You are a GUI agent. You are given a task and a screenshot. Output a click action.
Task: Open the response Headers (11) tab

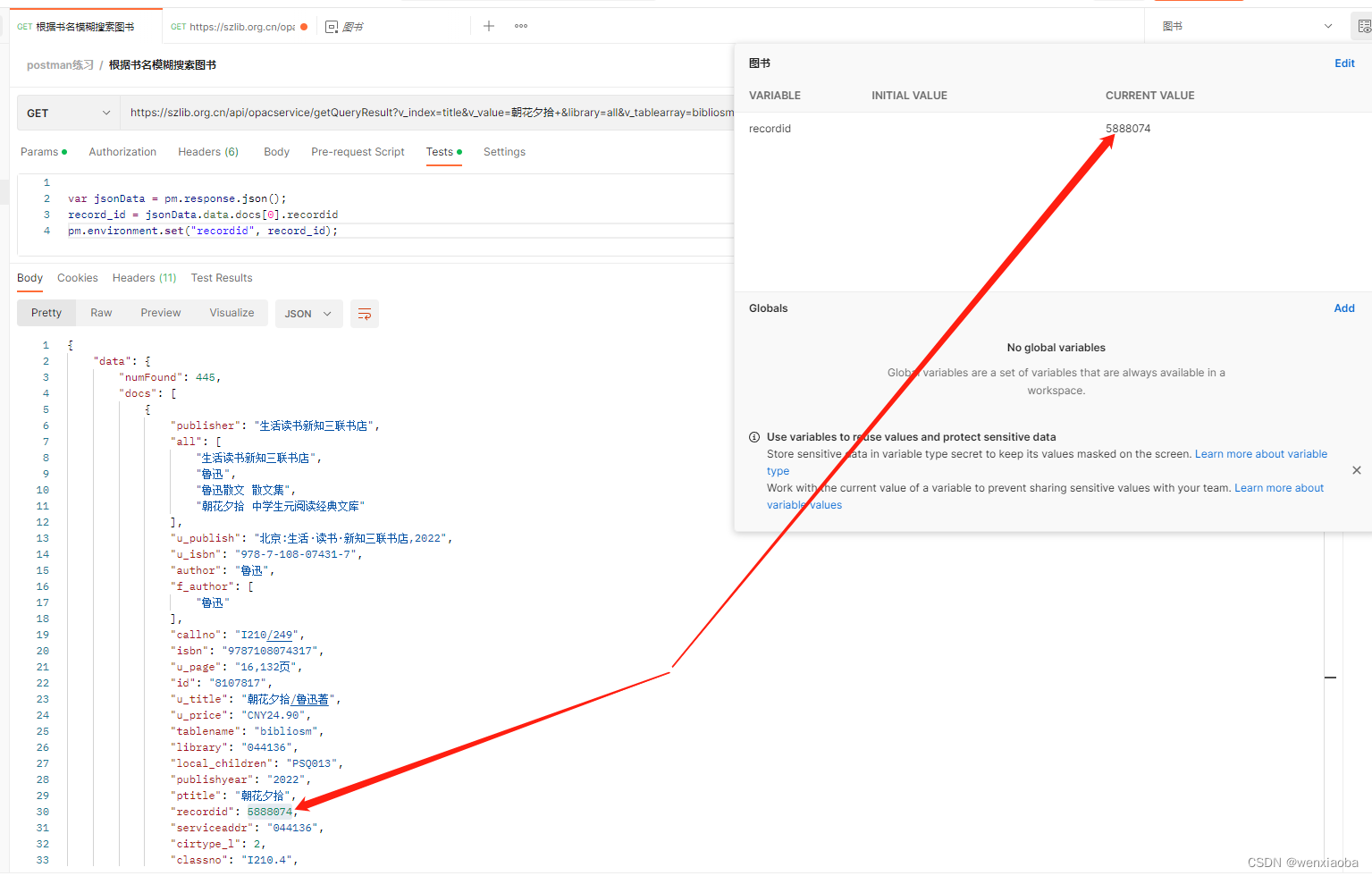pos(144,278)
